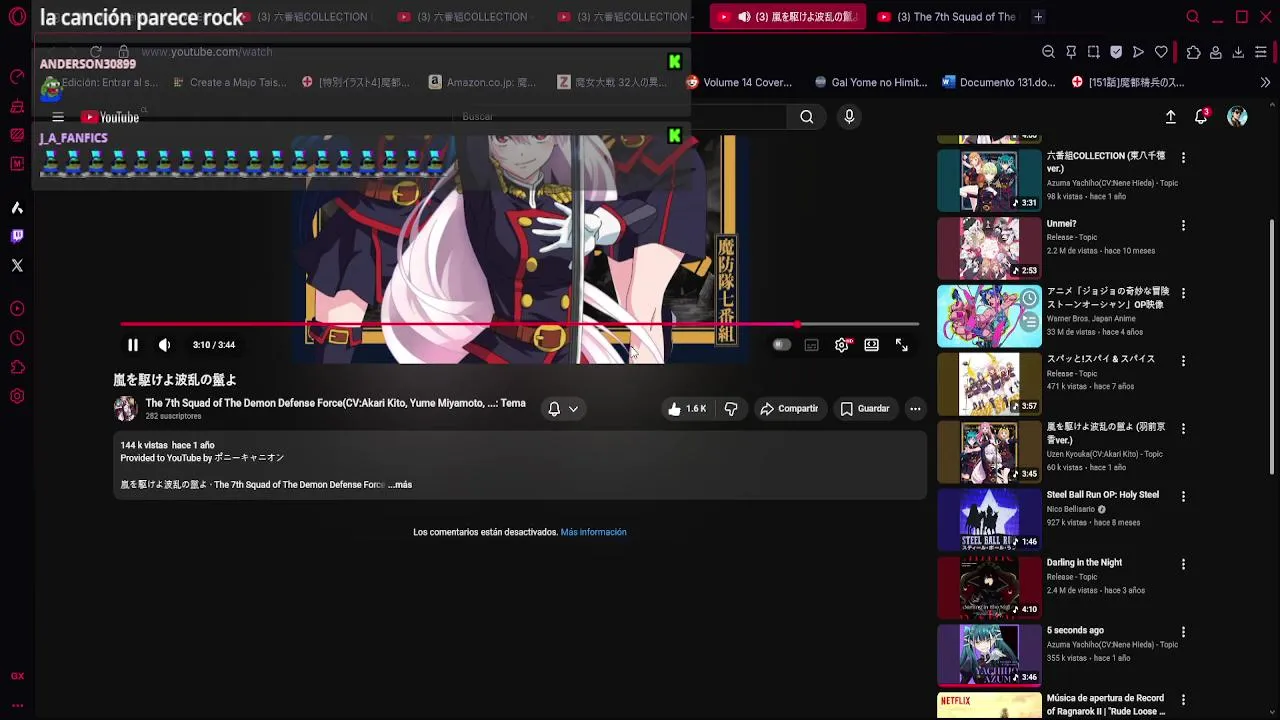This screenshot has height=720, width=1280.
Task: Click the YouTube search magnifier button
Action: 806,117
